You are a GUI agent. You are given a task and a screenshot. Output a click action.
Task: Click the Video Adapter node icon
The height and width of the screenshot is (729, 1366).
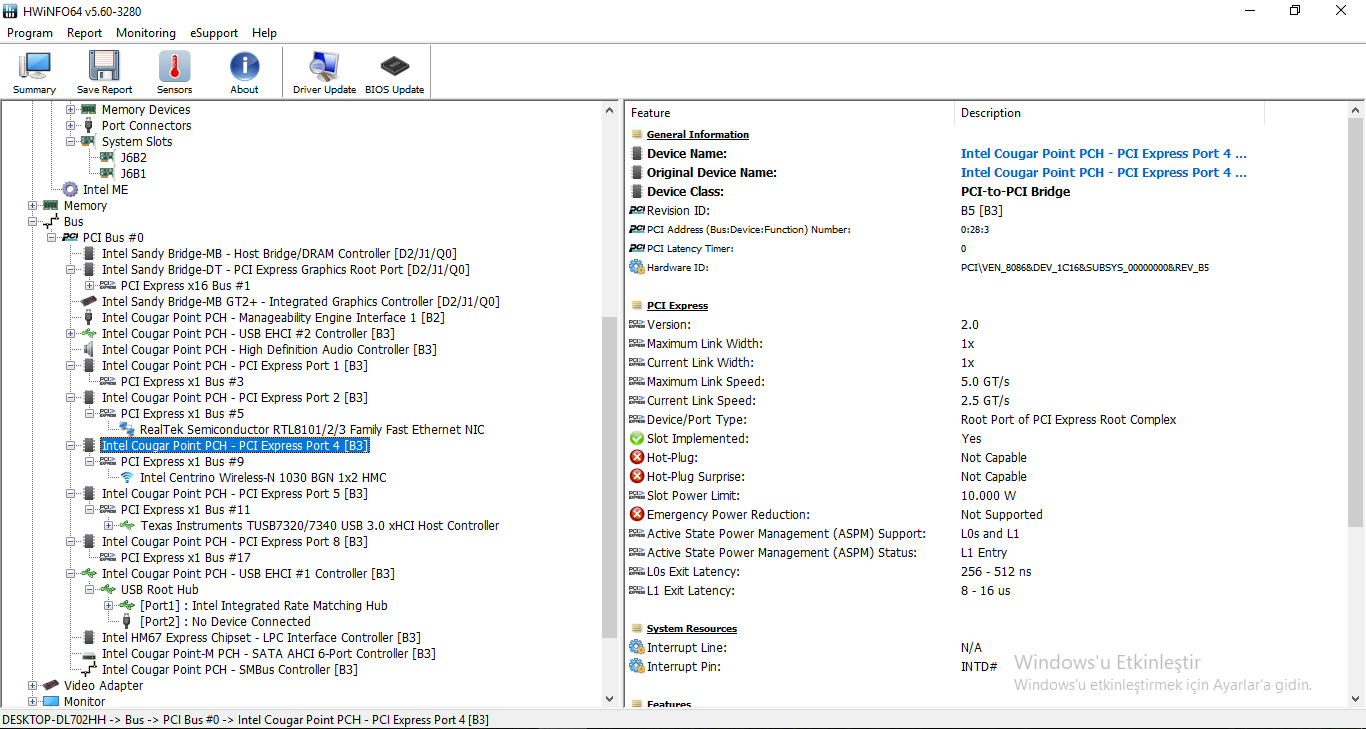pos(51,685)
